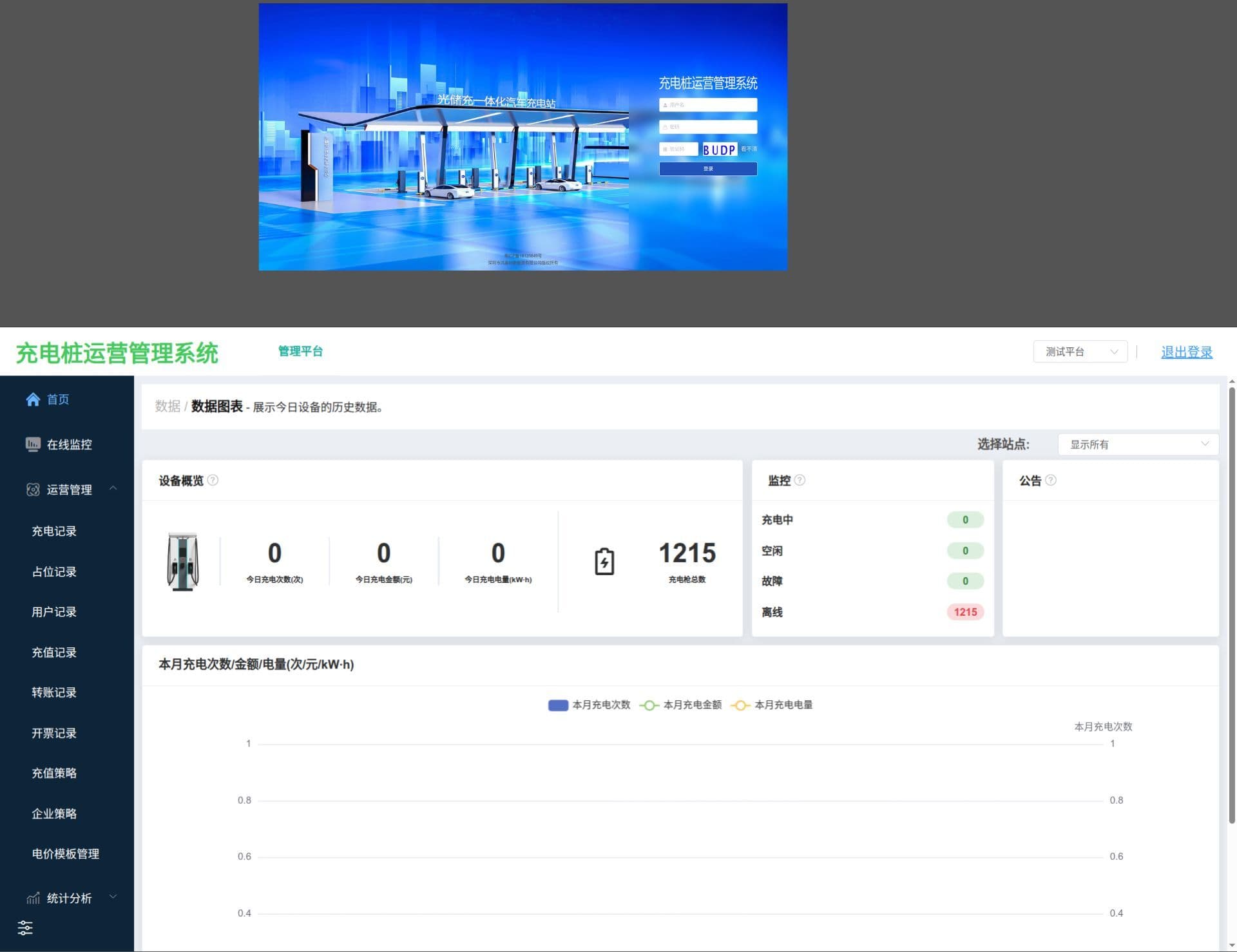This screenshot has width=1237, height=952.
Task: Go to 充值策略 sidebar entry
Action: click(54, 773)
